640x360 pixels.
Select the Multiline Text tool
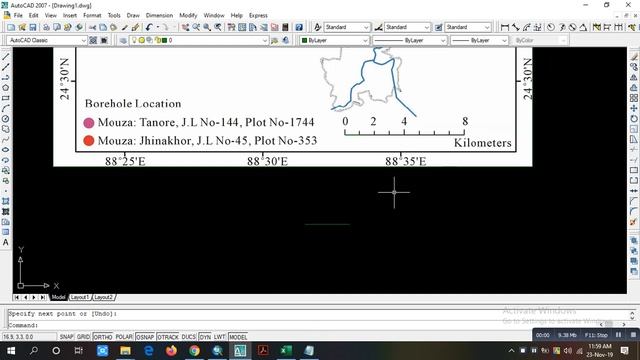[6, 242]
